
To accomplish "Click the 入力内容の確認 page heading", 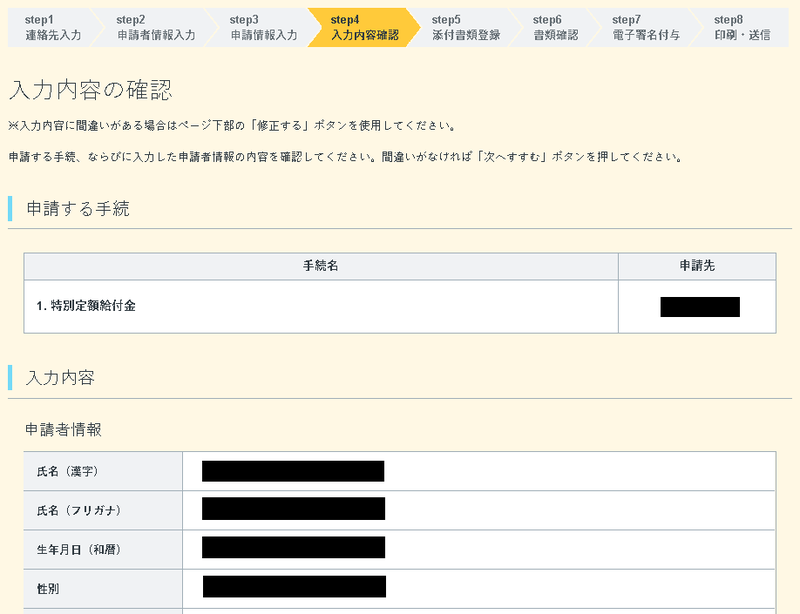I will click(91, 90).
